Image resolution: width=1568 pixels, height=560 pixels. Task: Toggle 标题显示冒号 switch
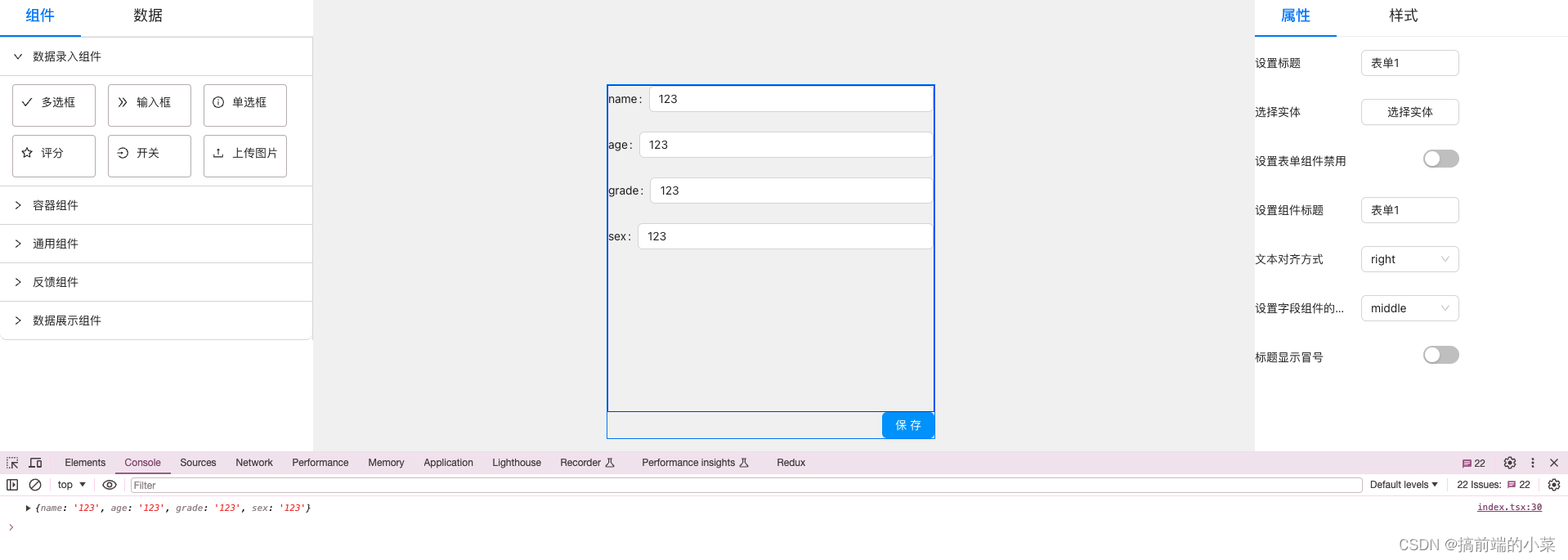[1440, 355]
